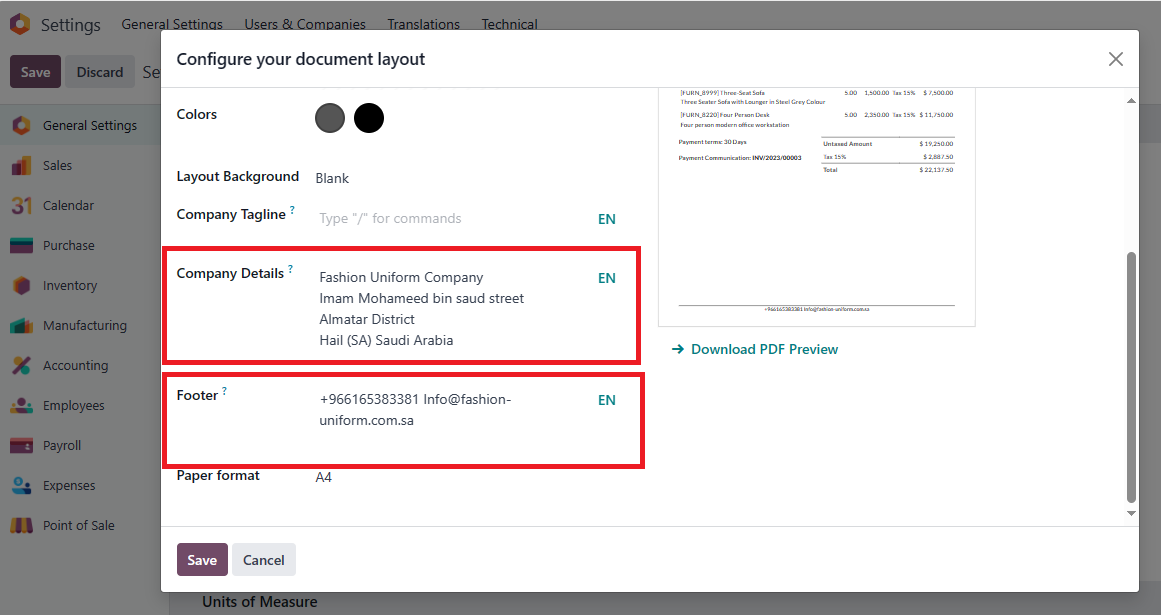
Task: Click the Odoo Settings app logo icon
Action: [x=20, y=24]
